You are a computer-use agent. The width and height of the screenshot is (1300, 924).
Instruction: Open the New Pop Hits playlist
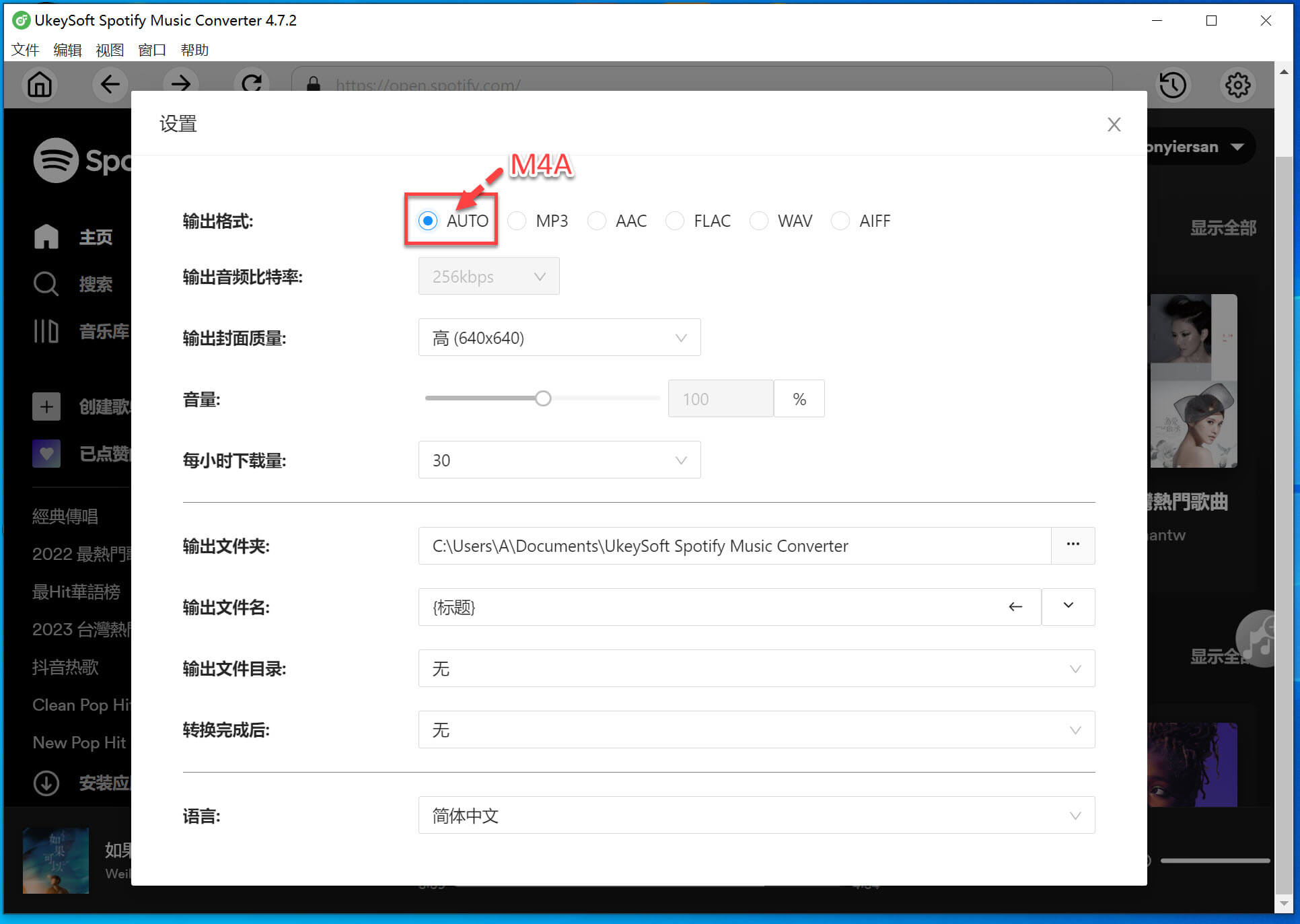[79, 742]
